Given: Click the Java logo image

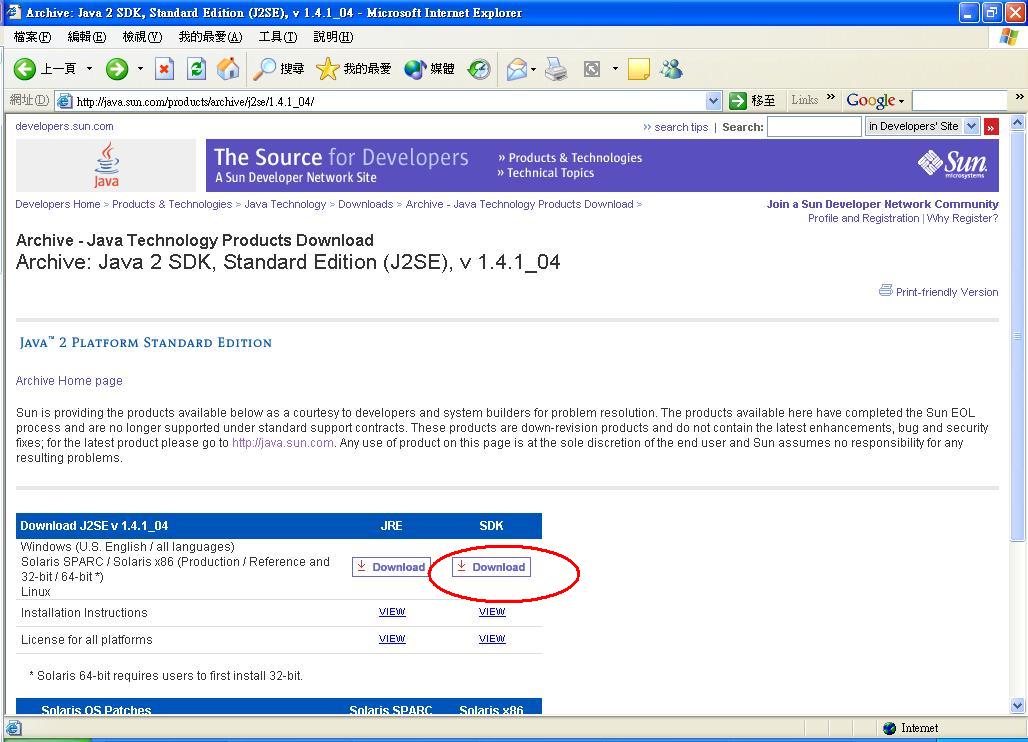Looking at the screenshot, I should (x=106, y=165).
